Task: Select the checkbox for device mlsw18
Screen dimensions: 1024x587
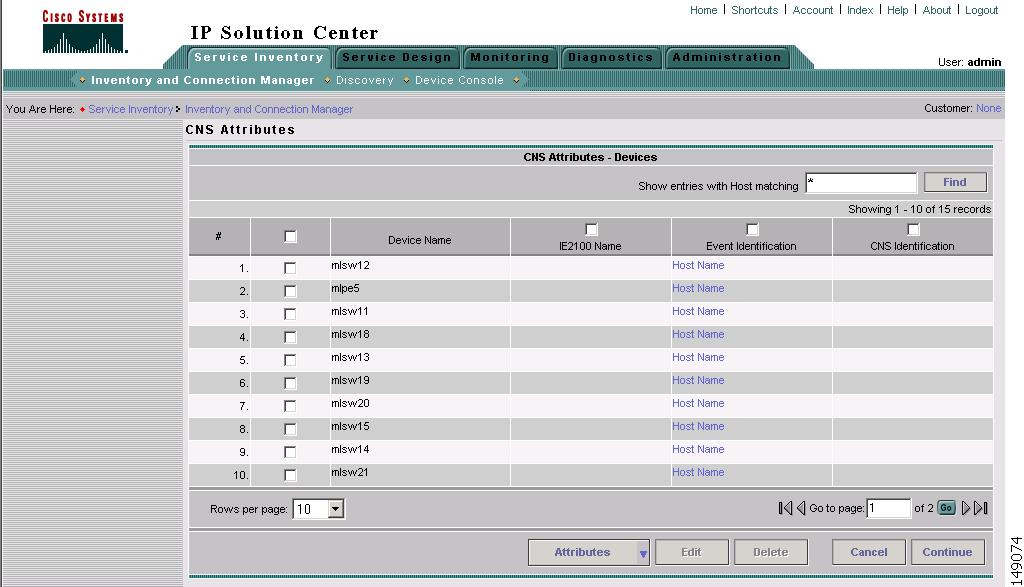Action: pyautogui.click(x=290, y=337)
